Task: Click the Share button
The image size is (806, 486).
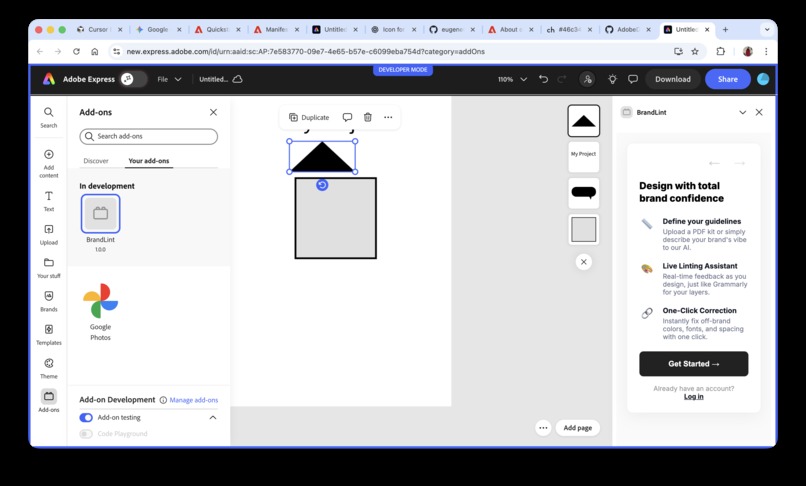Action: click(727, 79)
